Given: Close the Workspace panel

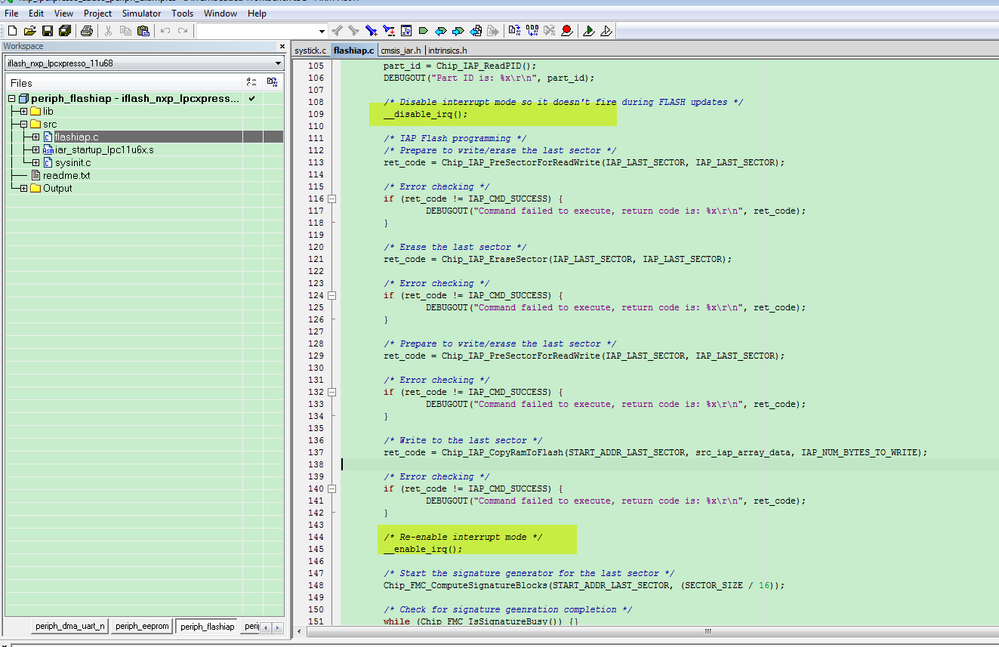Looking at the screenshot, I should (x=282, y=46).
